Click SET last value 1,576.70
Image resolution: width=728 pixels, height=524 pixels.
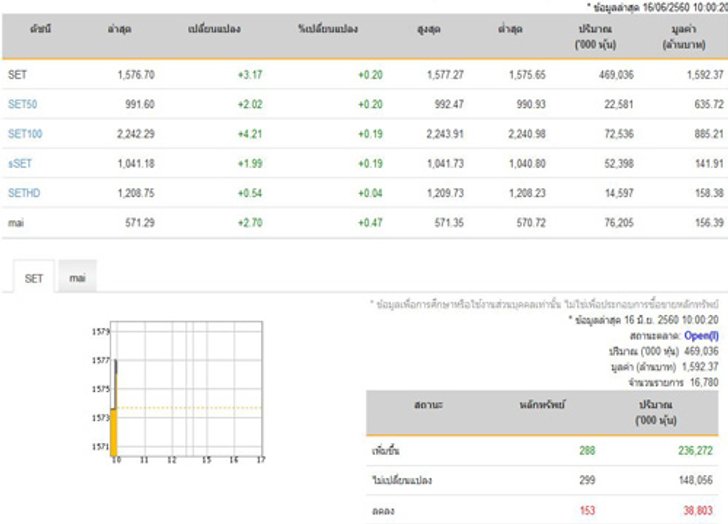pyautogui.click(x=136, y=74)
